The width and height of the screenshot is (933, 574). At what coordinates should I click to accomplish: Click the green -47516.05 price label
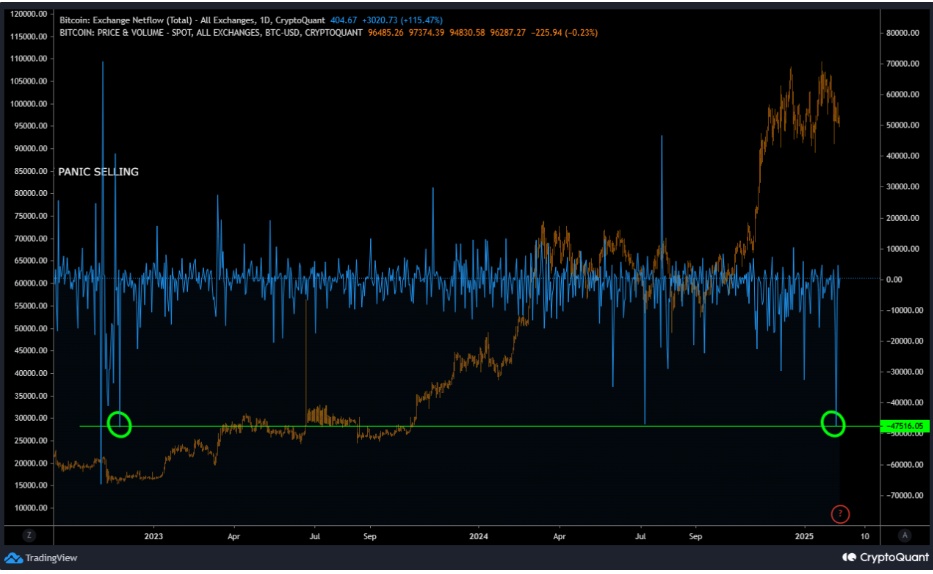point(904,426)
